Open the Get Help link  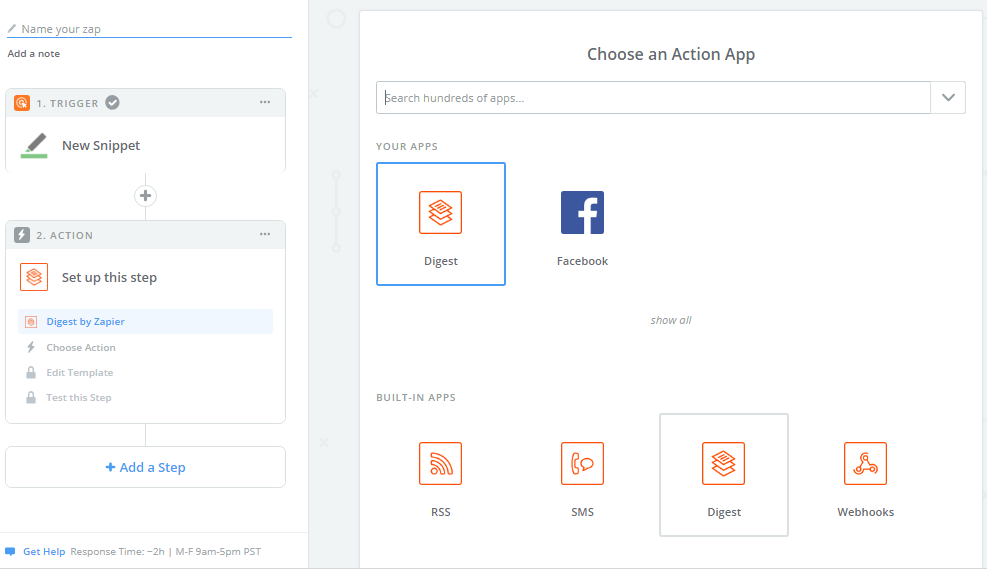[x=44, y=551]
